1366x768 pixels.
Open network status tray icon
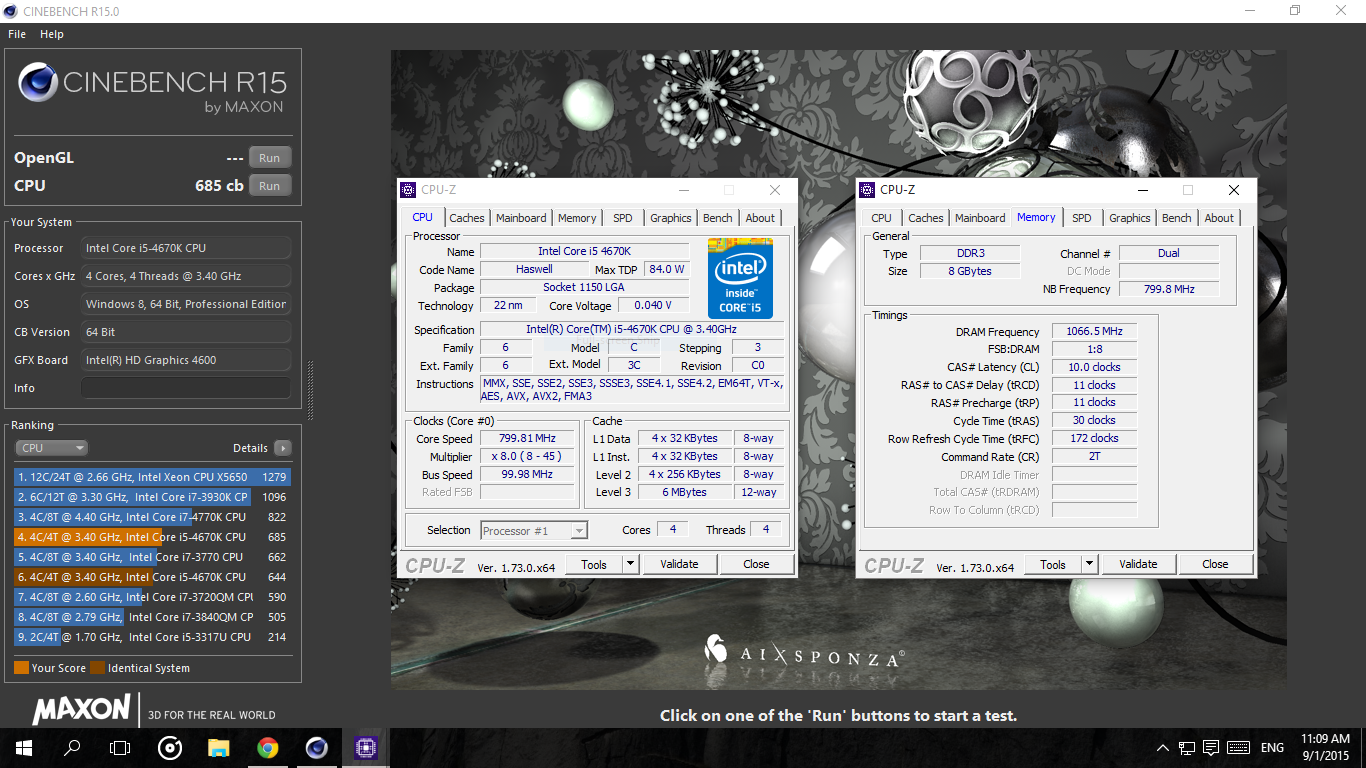(x=1187, y=748)
